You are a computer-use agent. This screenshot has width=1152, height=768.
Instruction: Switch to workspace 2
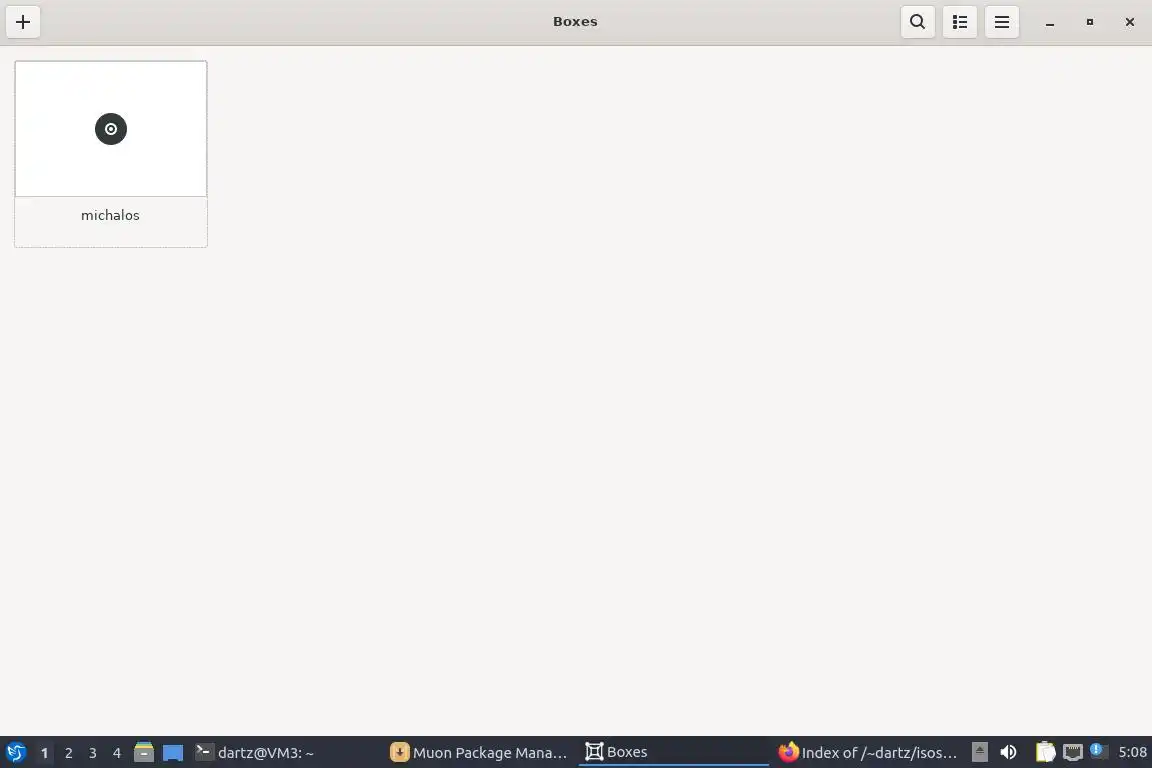[x=68, y=753]
